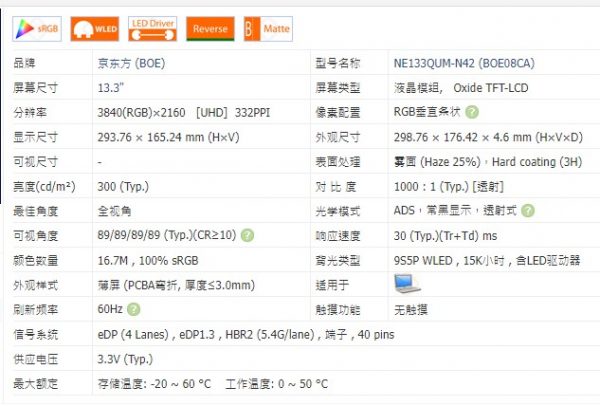The image size is (600, 406).
Task: Select resolution text 3840(RGB)×2160 [UHD] 332PPI
Action: coord(184,113)
